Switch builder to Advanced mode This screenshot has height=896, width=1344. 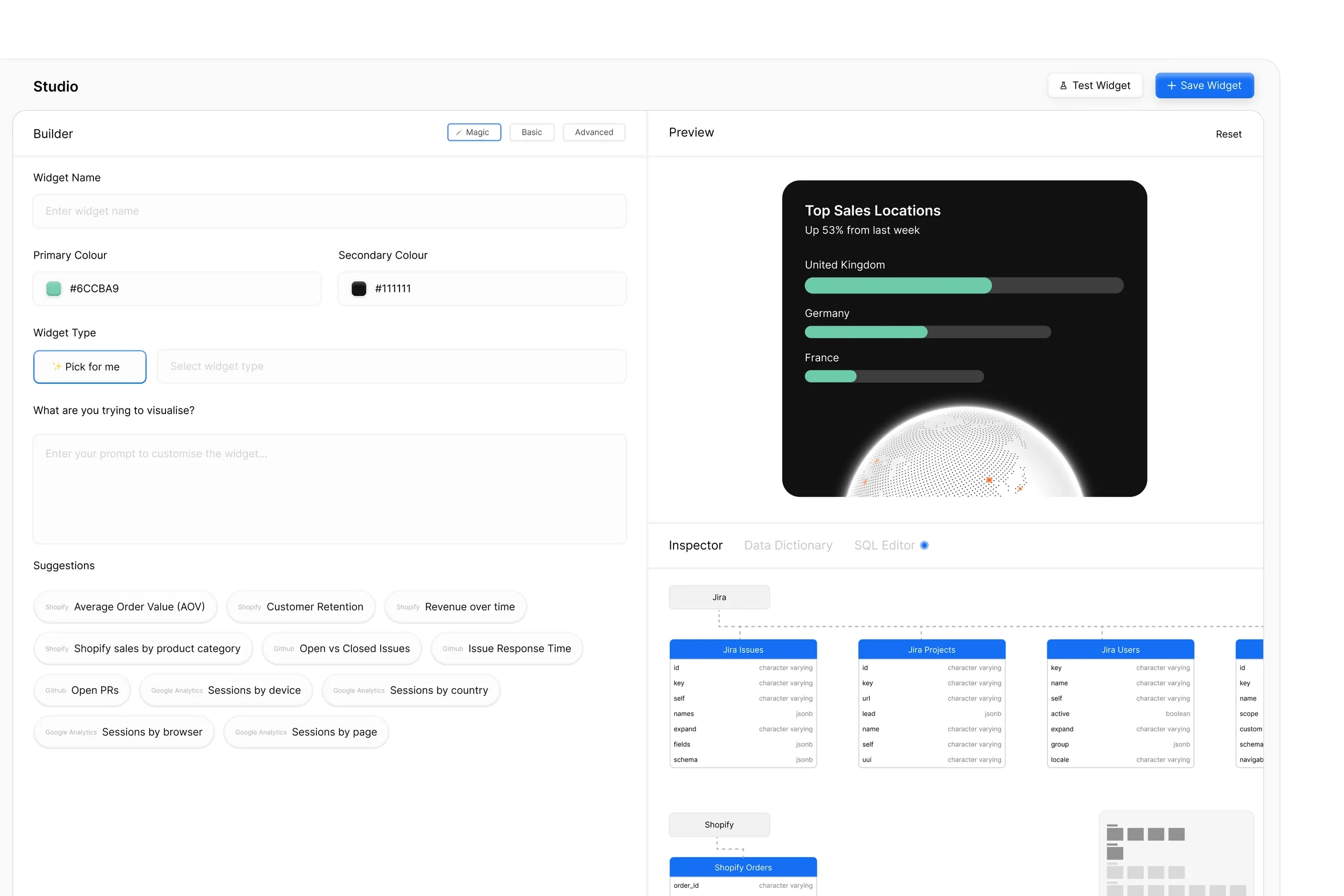[x=594, y=132]
